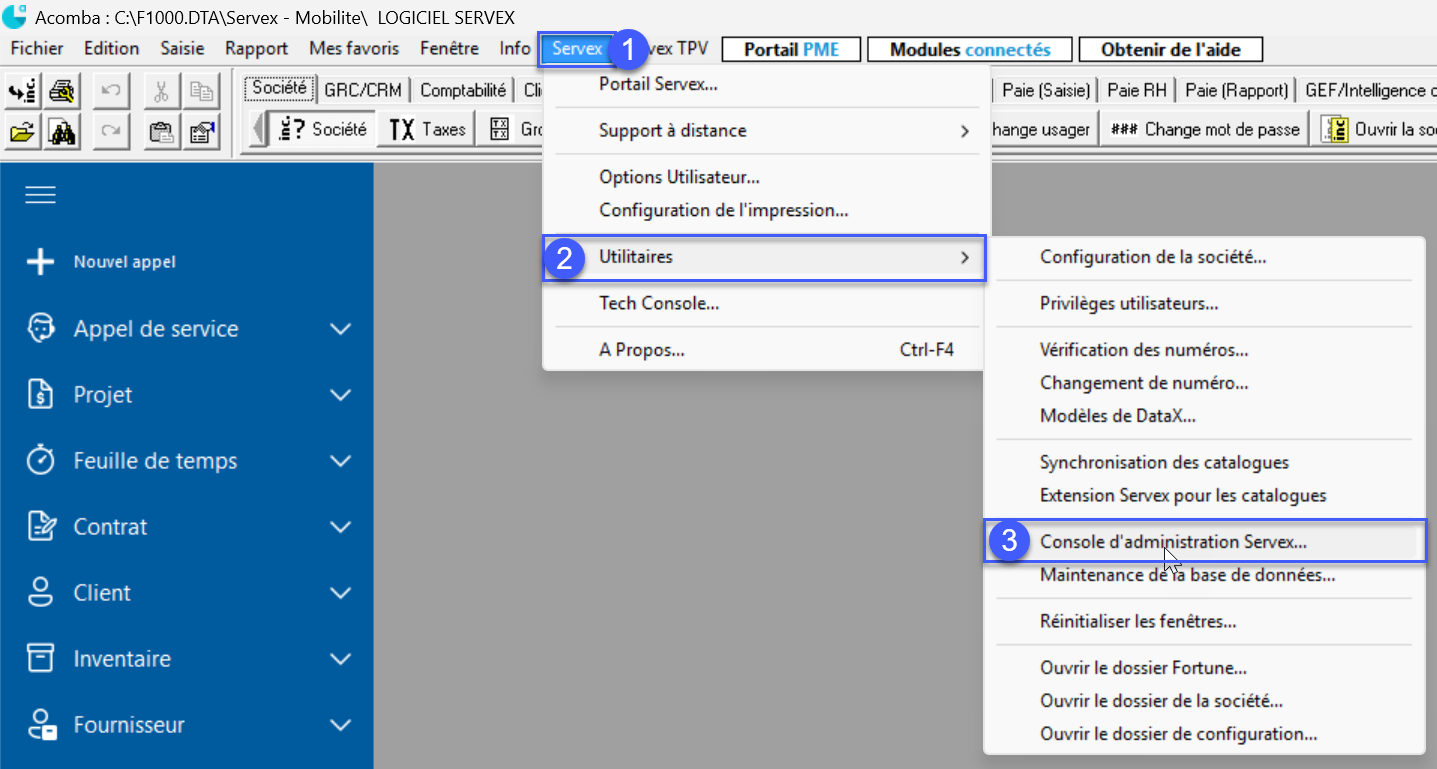Screen dimensions: 1437x769
Task: Click the change company icon in the toolbar
Action: [x=22, y=92]
